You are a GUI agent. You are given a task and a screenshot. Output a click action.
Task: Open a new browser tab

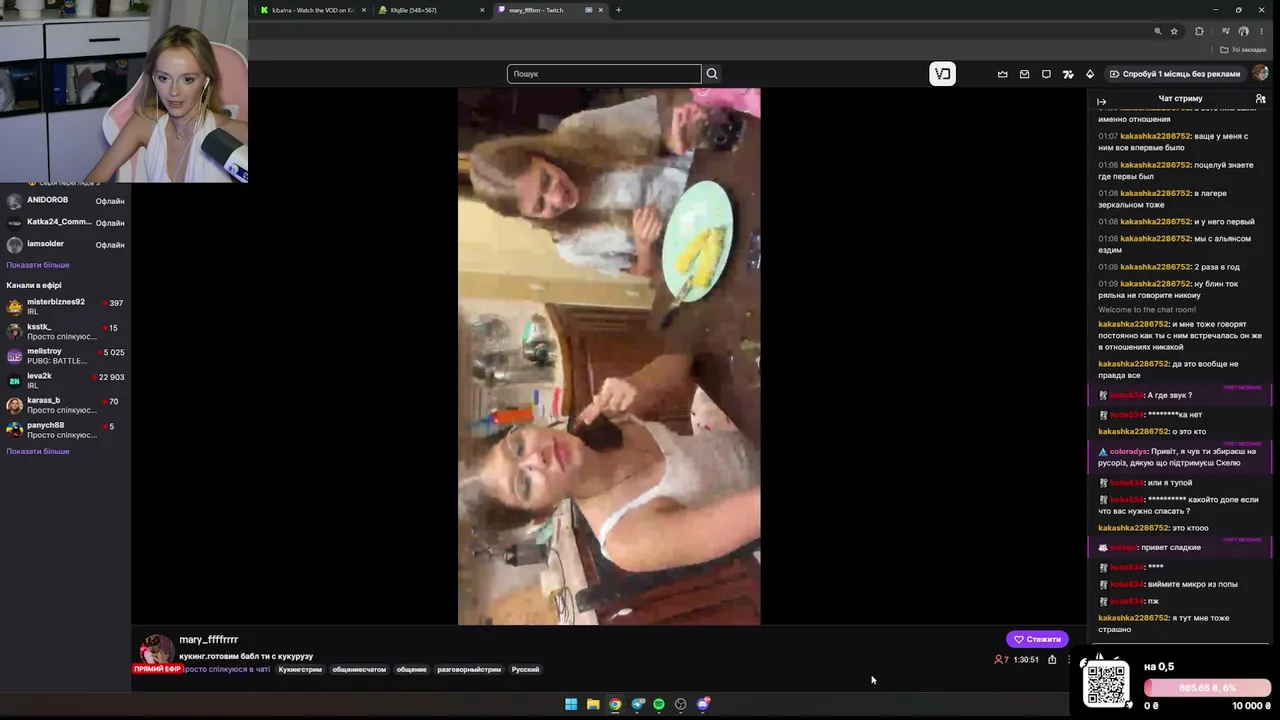tap(618, 10)
